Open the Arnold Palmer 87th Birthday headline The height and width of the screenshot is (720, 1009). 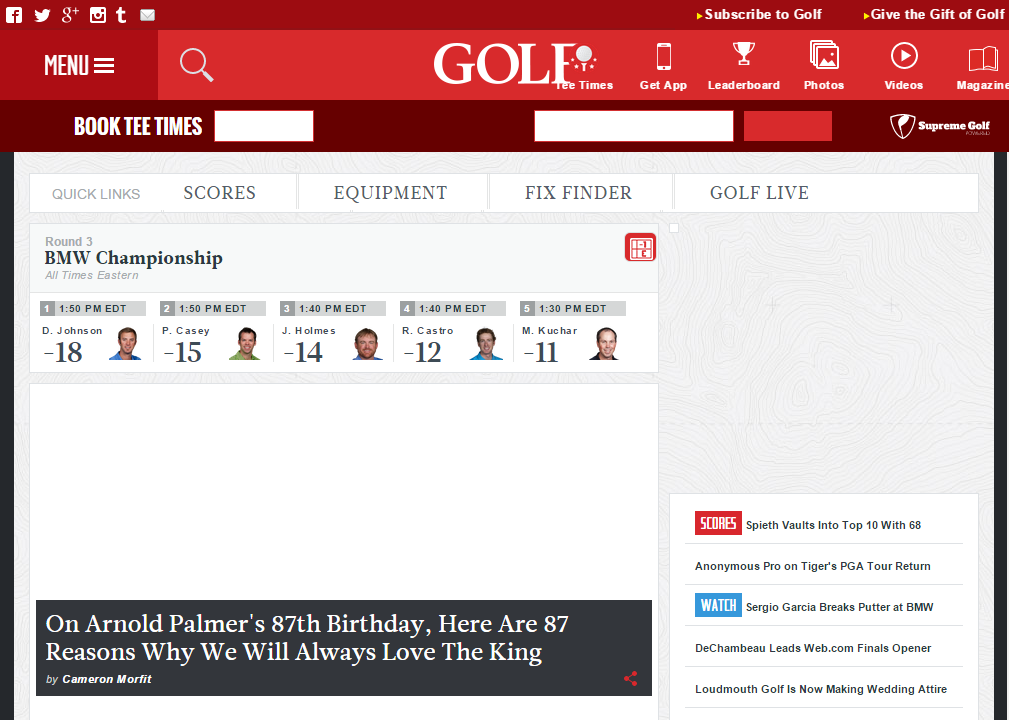pos(307,638)
